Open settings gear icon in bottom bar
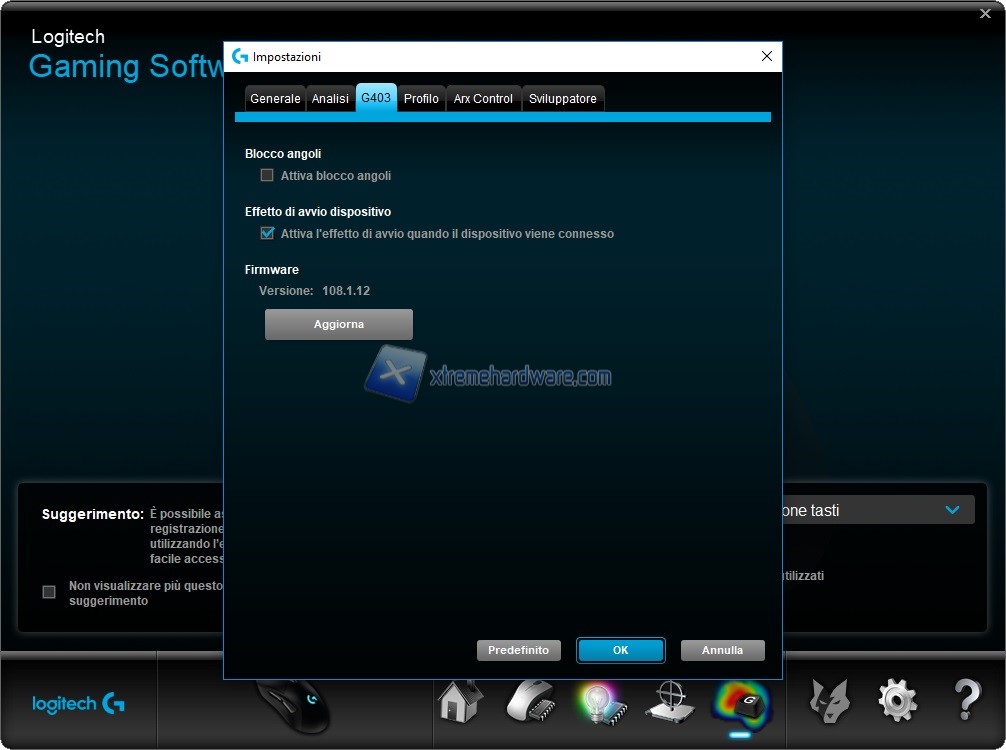The width and height of the screenshot is (1006, 750). (x=897, y=701)
